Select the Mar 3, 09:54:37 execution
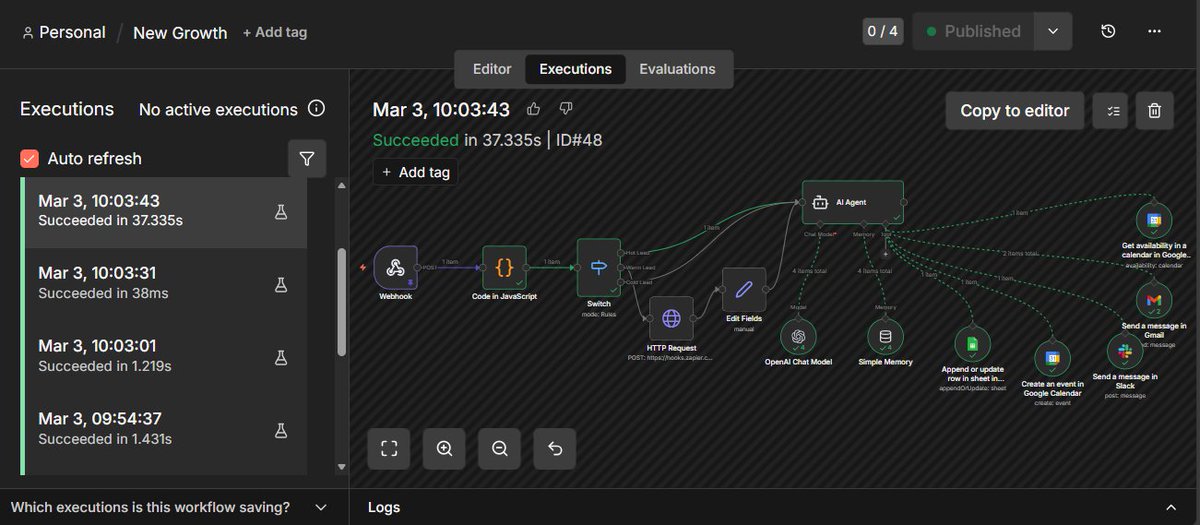The width and height of the screenshot is (1200, 525). (164, 430)
